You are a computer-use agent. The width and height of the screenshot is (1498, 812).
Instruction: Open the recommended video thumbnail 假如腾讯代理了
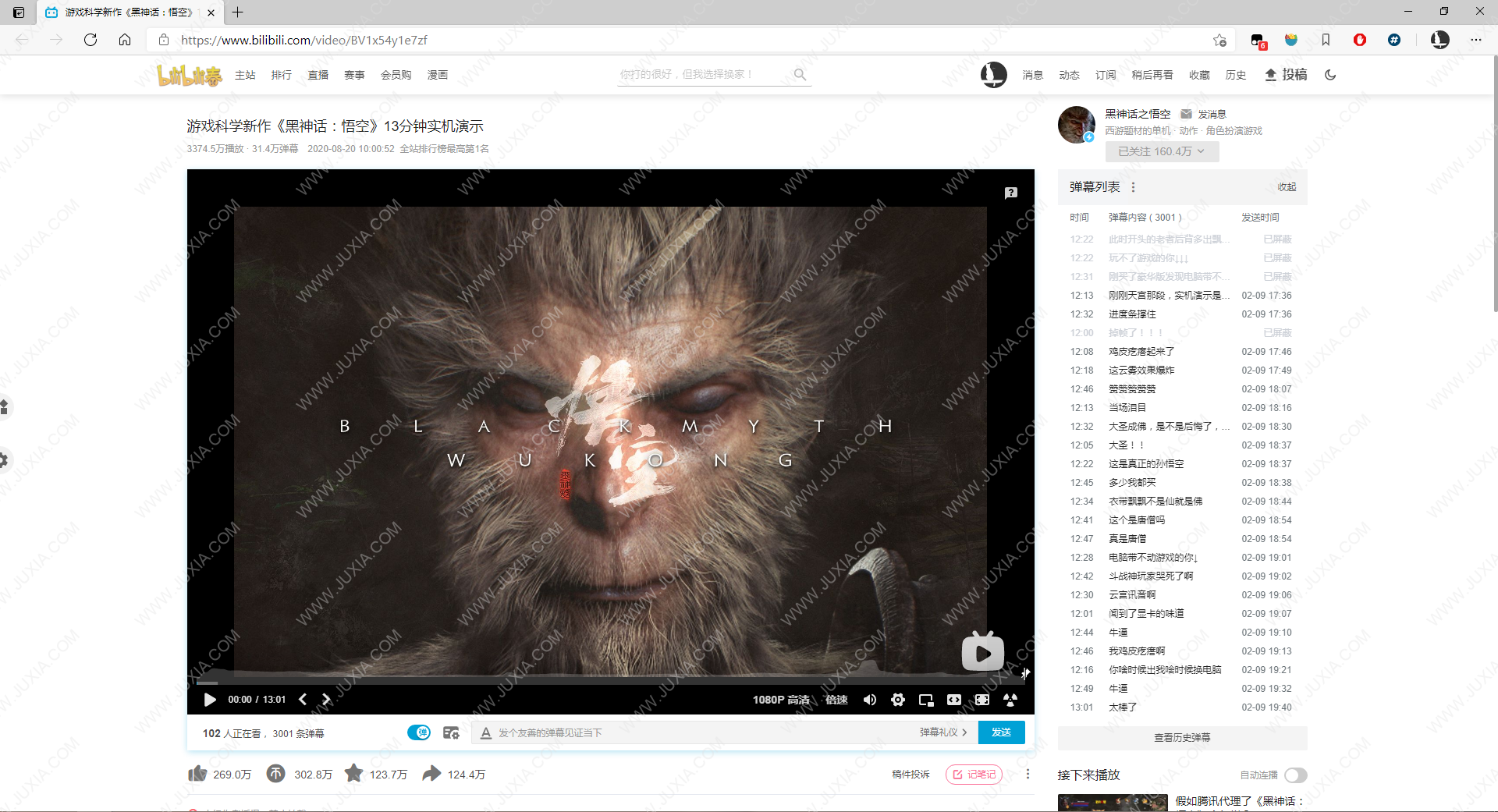coord(1113,803)
